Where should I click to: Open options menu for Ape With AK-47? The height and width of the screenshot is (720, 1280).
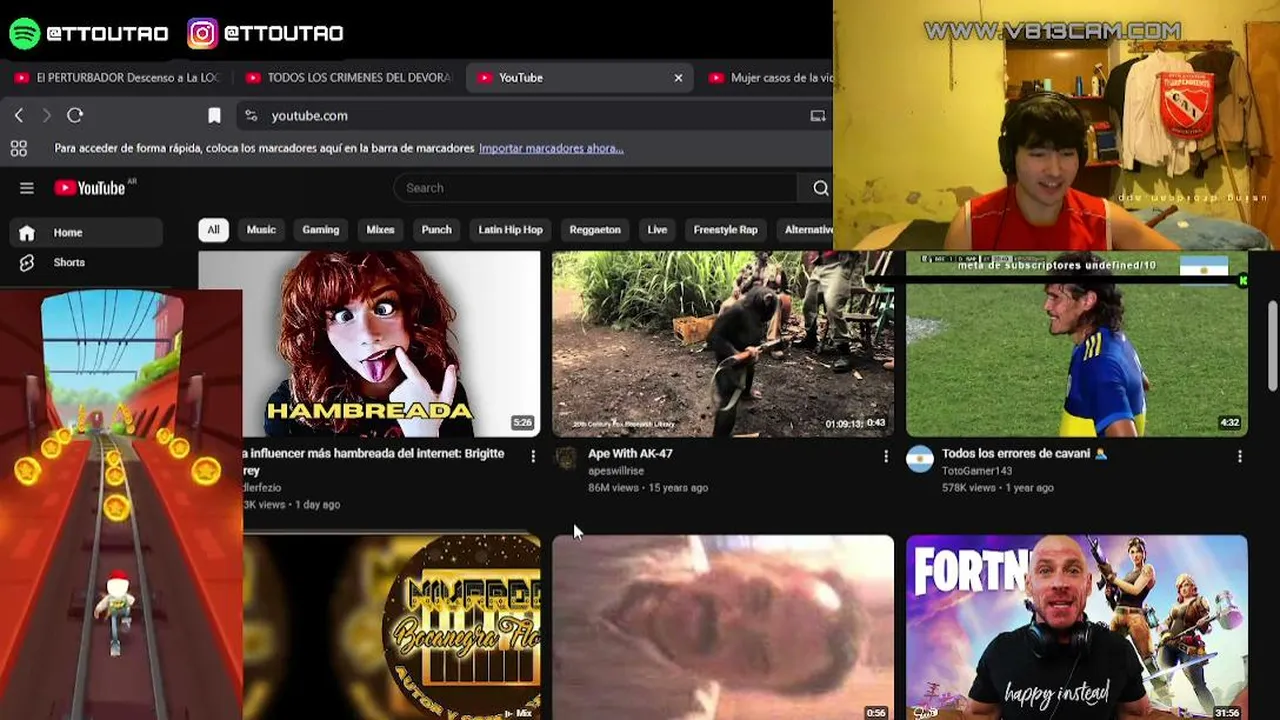pyautogui.click(x=885, y=456)
